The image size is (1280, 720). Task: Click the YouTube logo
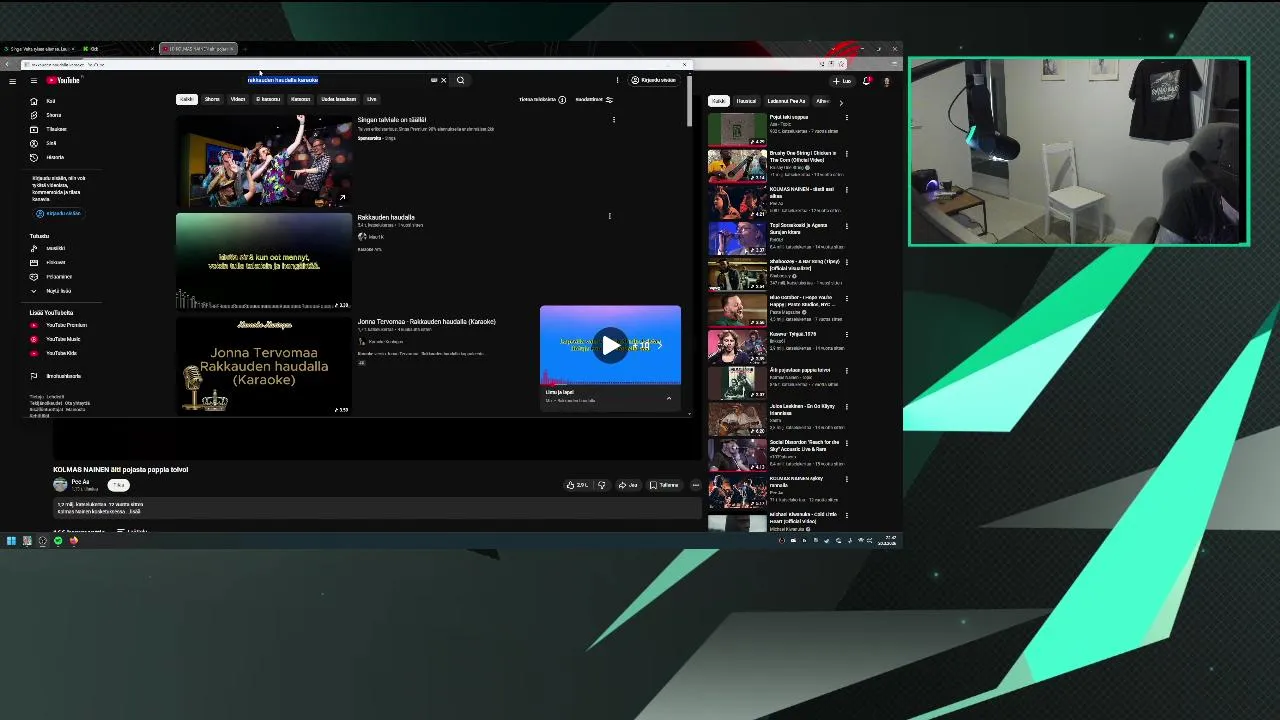click(x=63, y=80)
